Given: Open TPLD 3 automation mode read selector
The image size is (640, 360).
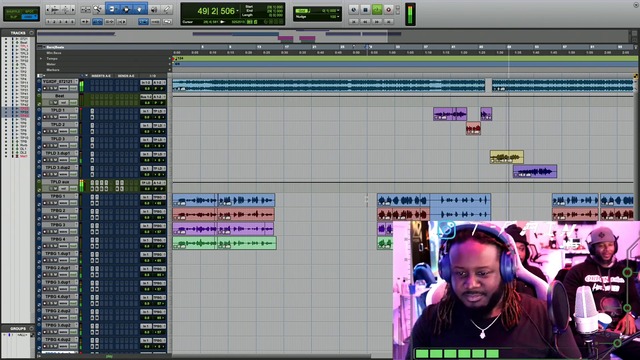Looking at the screenshot, I should click(x=73, y=145).
